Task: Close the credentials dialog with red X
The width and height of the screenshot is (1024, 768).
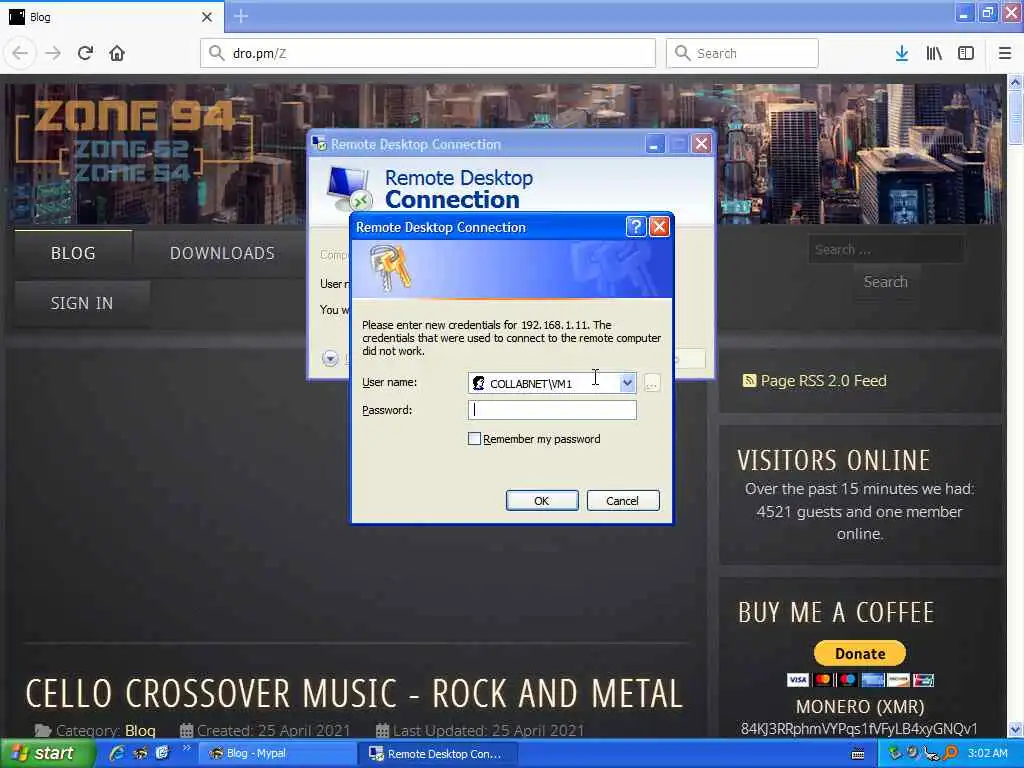Action: (660, 227)
